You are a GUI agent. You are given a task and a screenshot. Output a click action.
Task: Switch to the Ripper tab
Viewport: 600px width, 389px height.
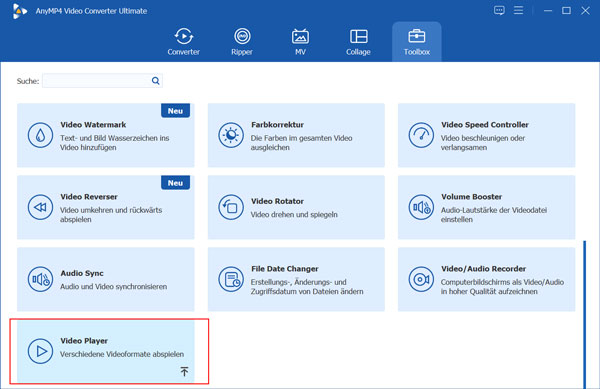coord(242,42)
